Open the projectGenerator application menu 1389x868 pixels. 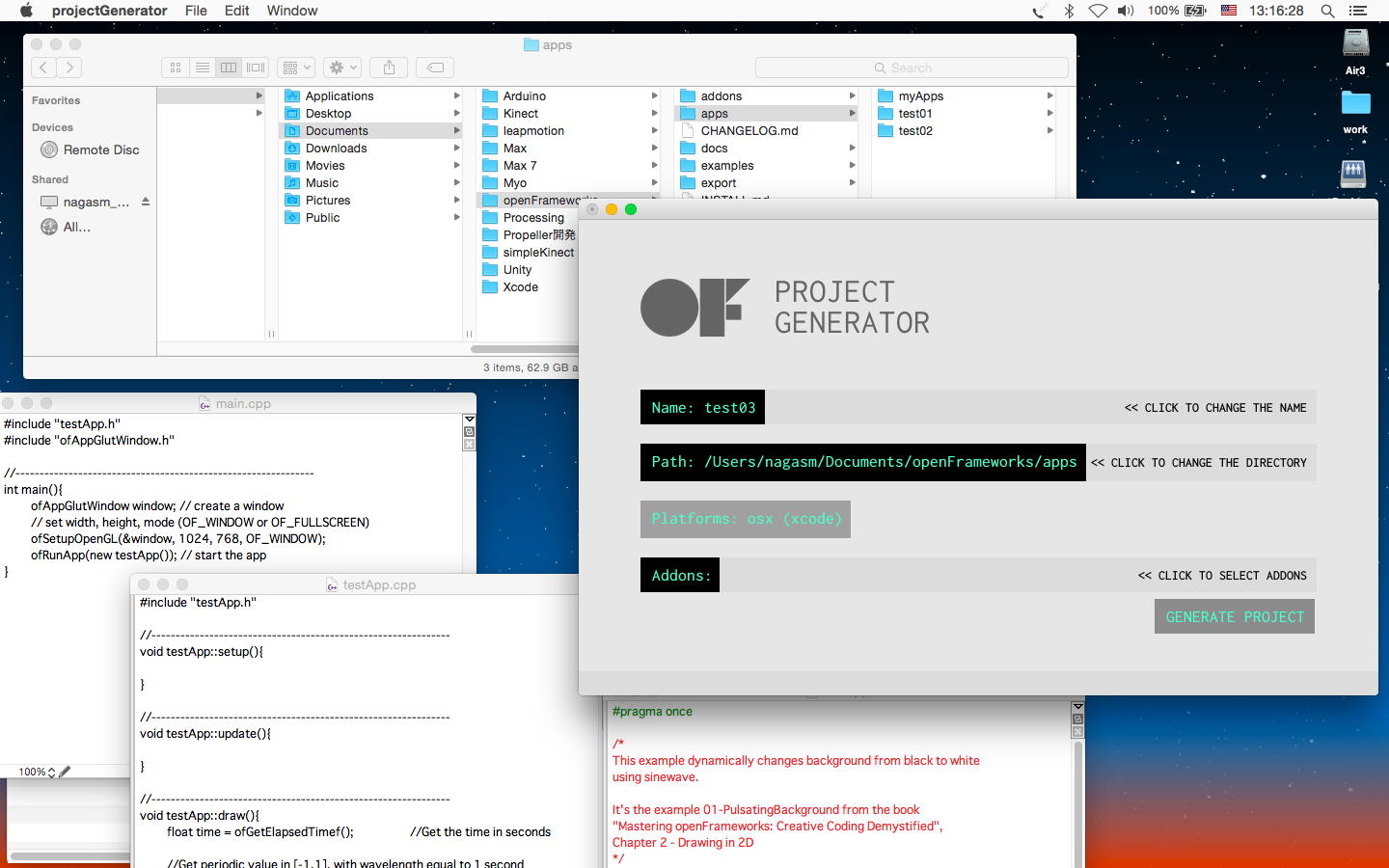click(109, 11)
